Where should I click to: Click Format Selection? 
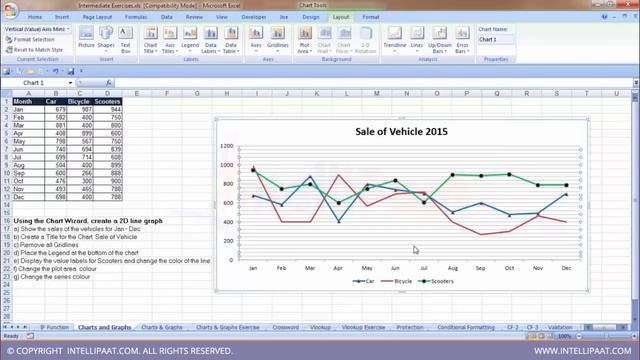point(30,40)
